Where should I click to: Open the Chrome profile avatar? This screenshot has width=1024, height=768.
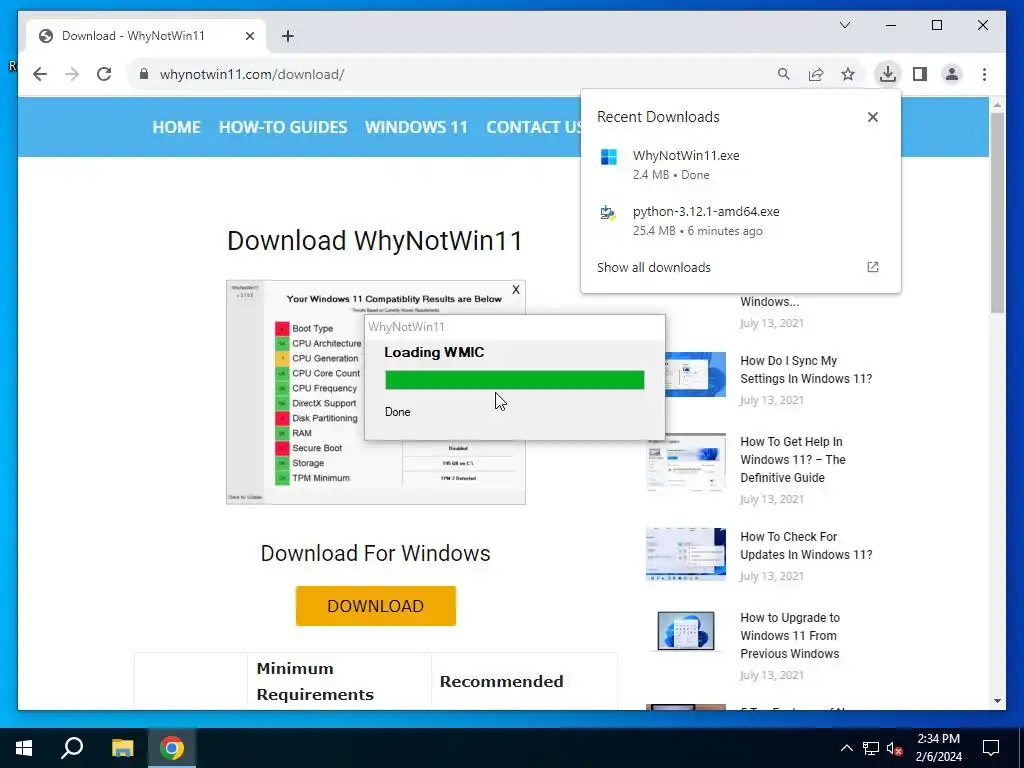point(952,74)
